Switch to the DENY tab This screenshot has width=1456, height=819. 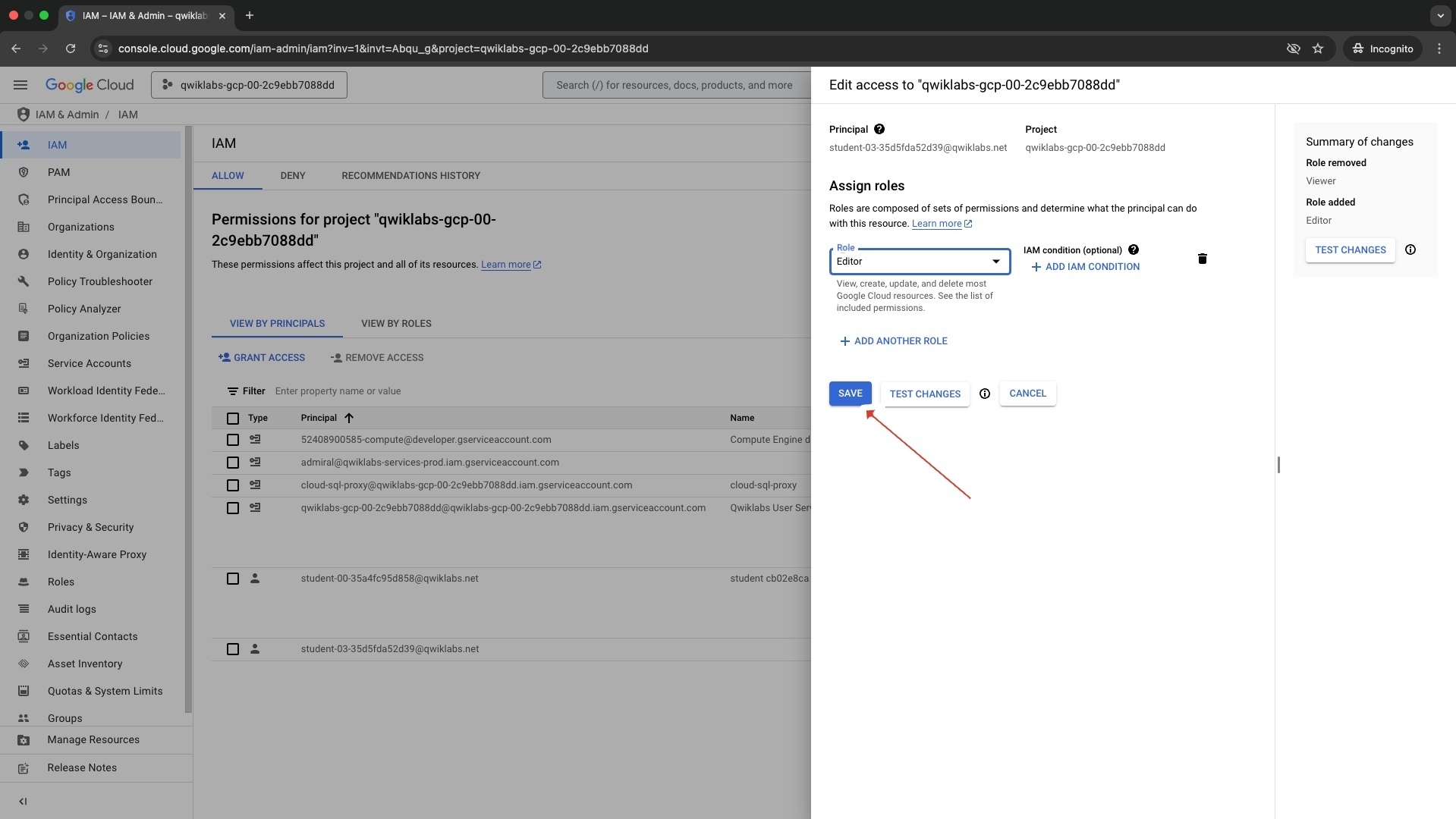pos(293,175)
